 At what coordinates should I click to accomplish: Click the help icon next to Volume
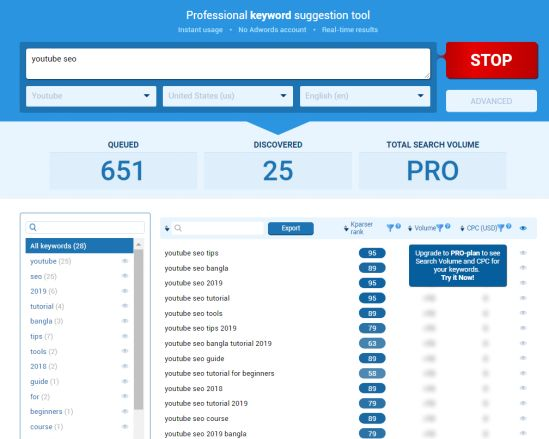447,226
